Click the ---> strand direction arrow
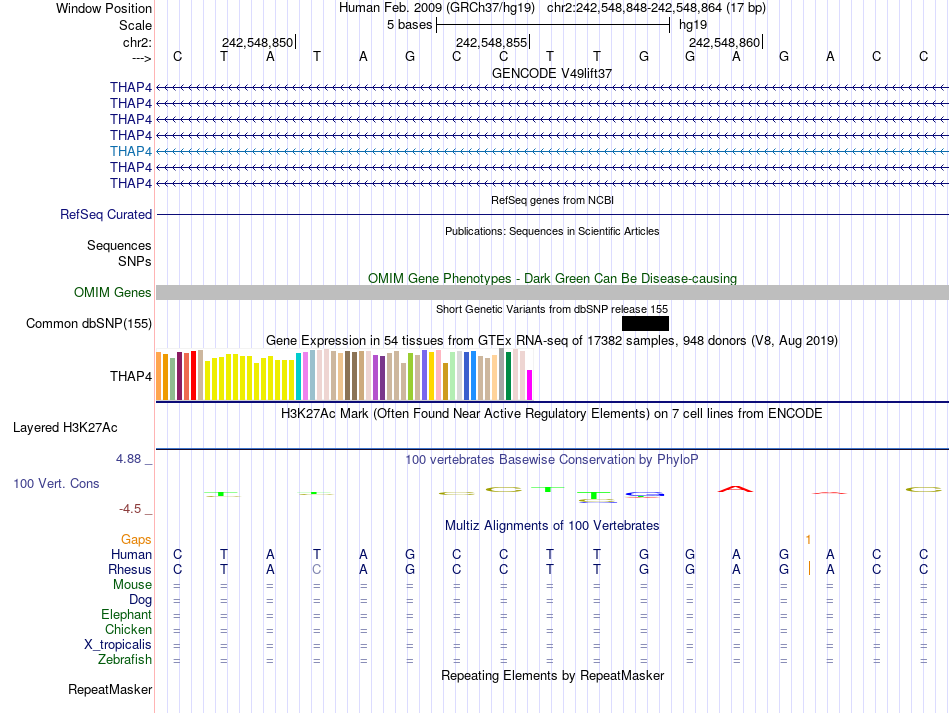This screenshot has width=950, height=713. [142, 58]
